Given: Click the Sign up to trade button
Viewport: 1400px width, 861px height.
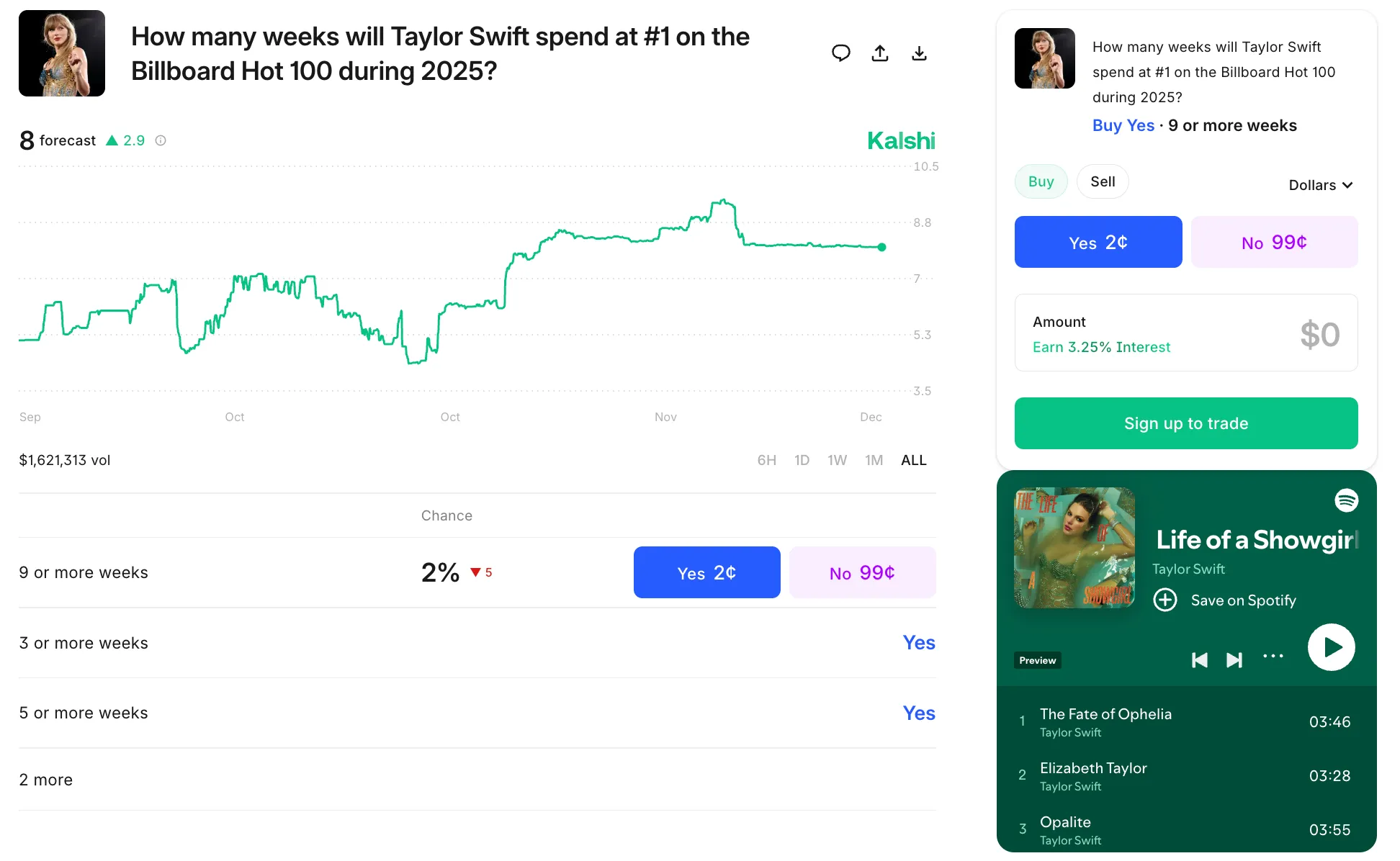Looking at the screenshot, I should pos(1185,423).
